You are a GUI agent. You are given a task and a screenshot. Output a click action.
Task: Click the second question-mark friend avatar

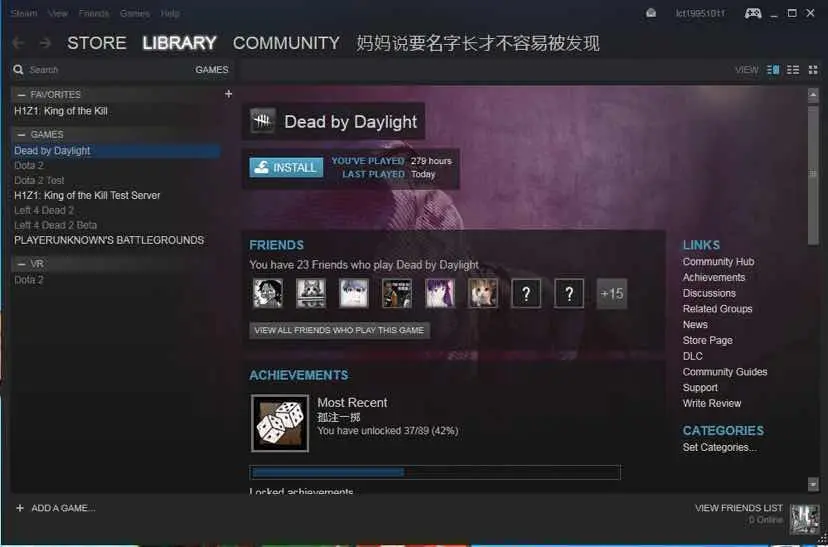click(569, 293)
